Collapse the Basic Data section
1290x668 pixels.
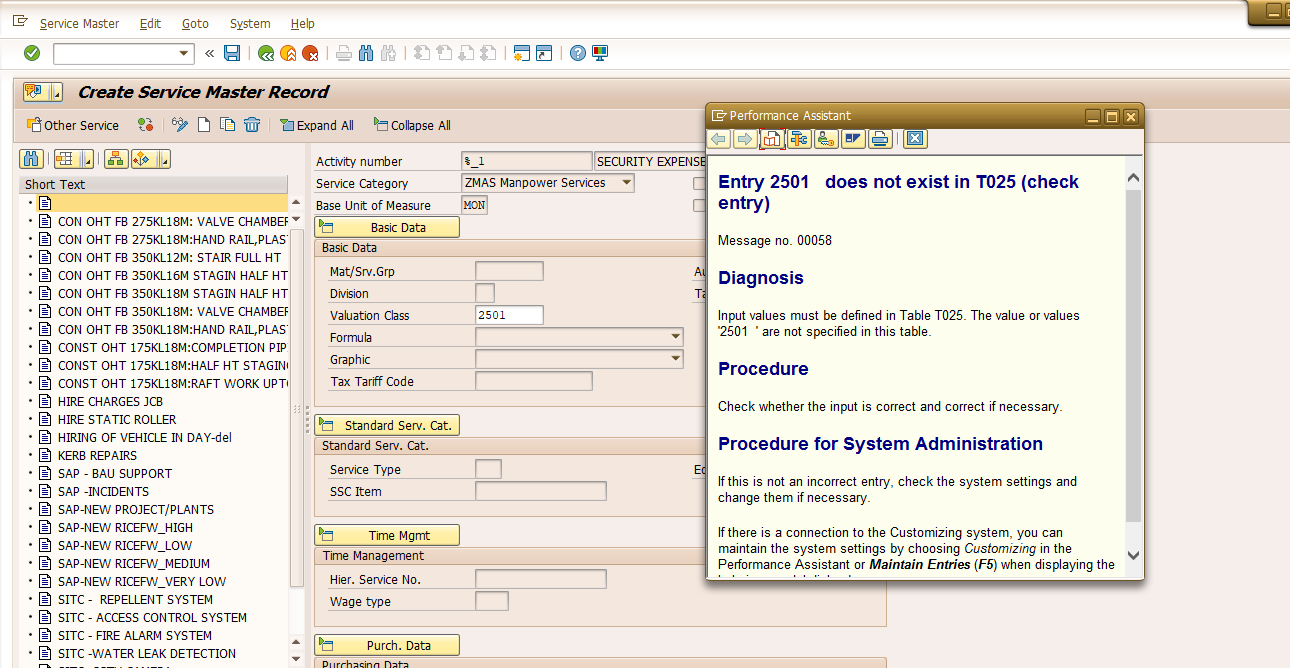click(x=387, y=227)
